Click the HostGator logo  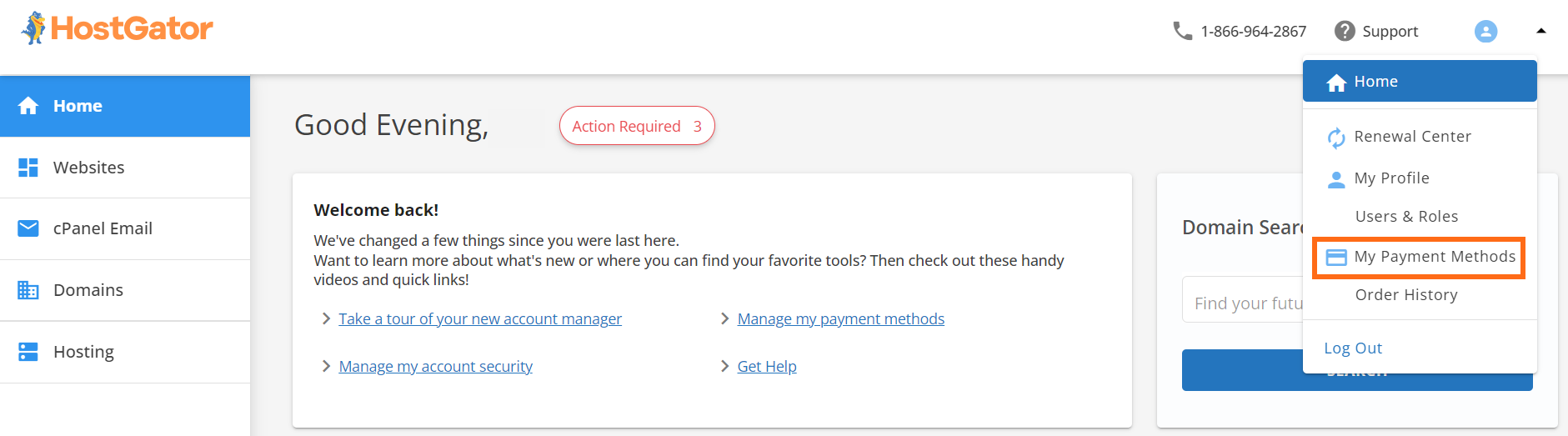[117, 28]
